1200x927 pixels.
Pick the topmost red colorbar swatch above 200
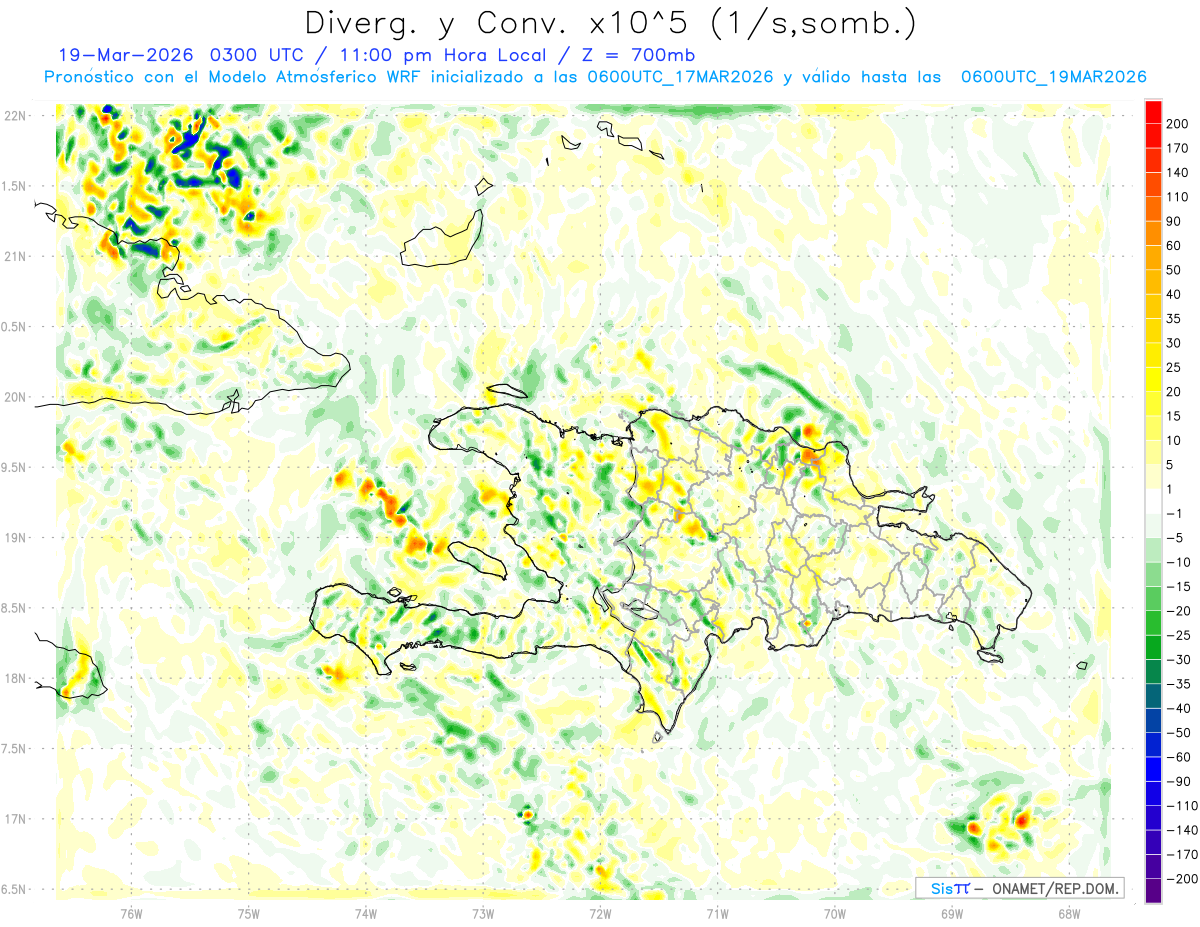(1153, 112)
